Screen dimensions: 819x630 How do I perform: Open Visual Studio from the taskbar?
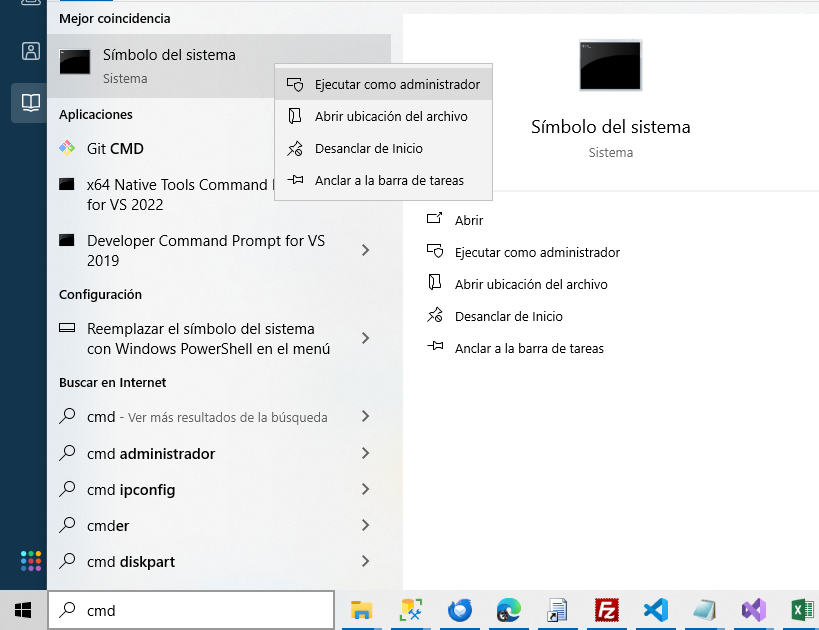pos(754,610)
